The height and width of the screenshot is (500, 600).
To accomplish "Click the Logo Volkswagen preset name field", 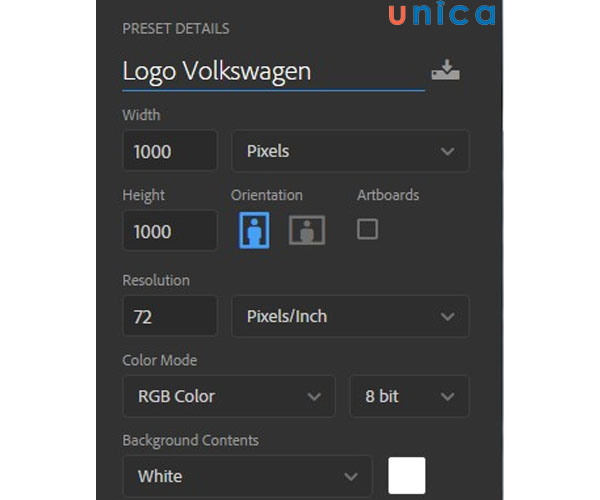I will pyautogui.click(x=270, y=72).
